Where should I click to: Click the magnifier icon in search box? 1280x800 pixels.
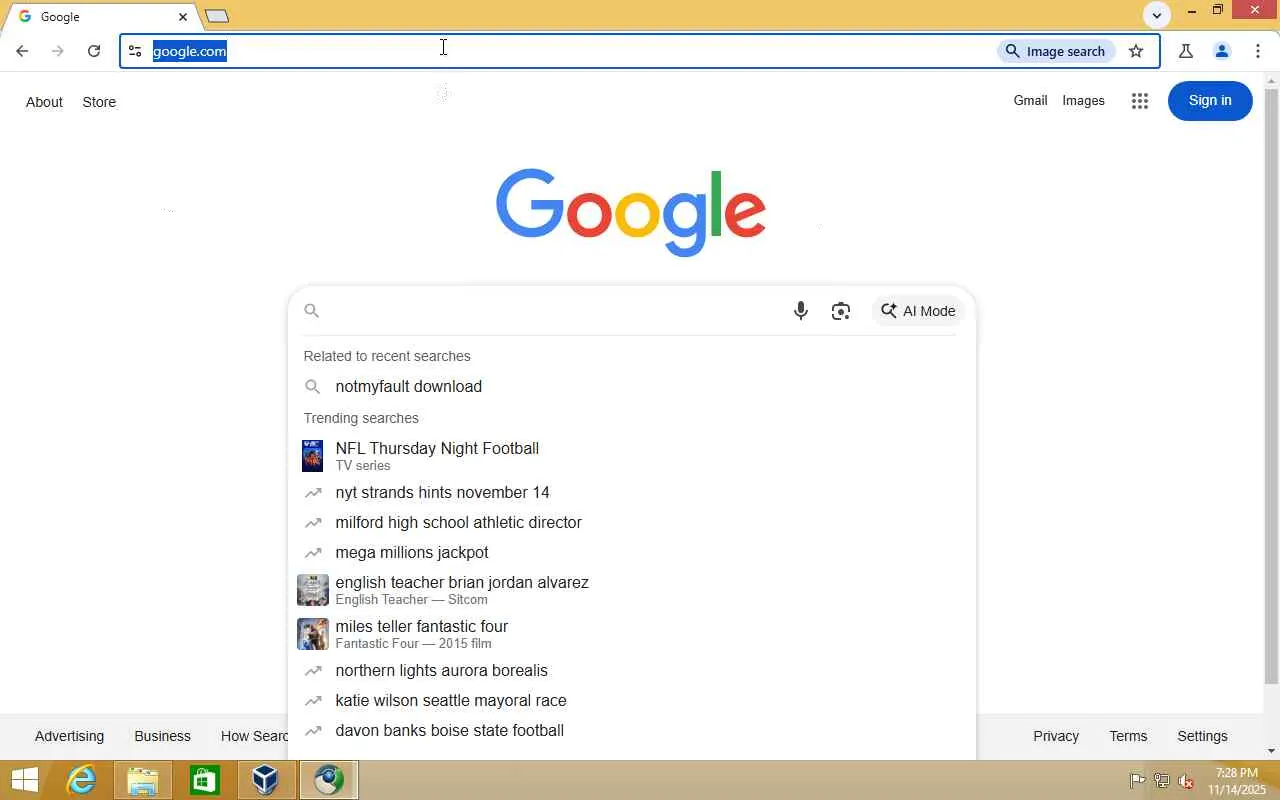[x=312, y=311]
